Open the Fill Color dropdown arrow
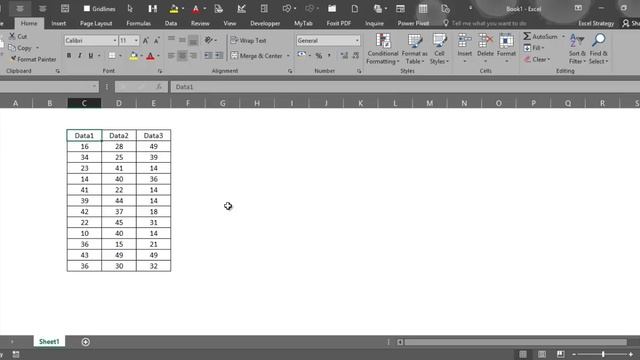Screen dimensions: 640x360 (142, 56)
